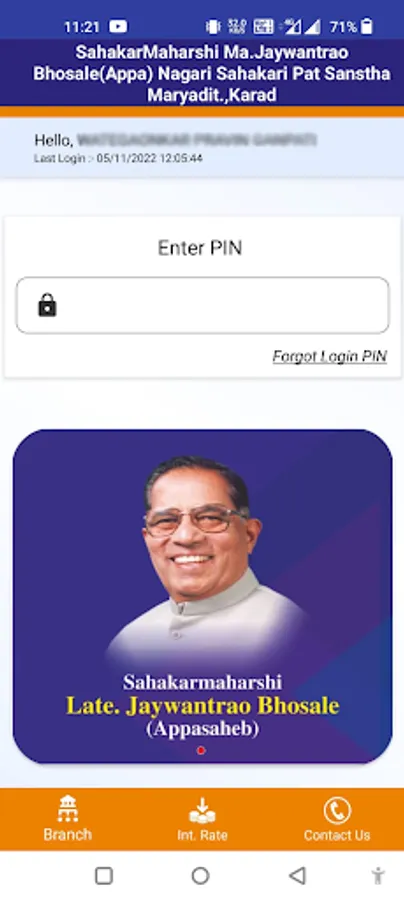Click the Forgot Login PIN link
Viewport: 404px width, 900px height.
[329, 356]
